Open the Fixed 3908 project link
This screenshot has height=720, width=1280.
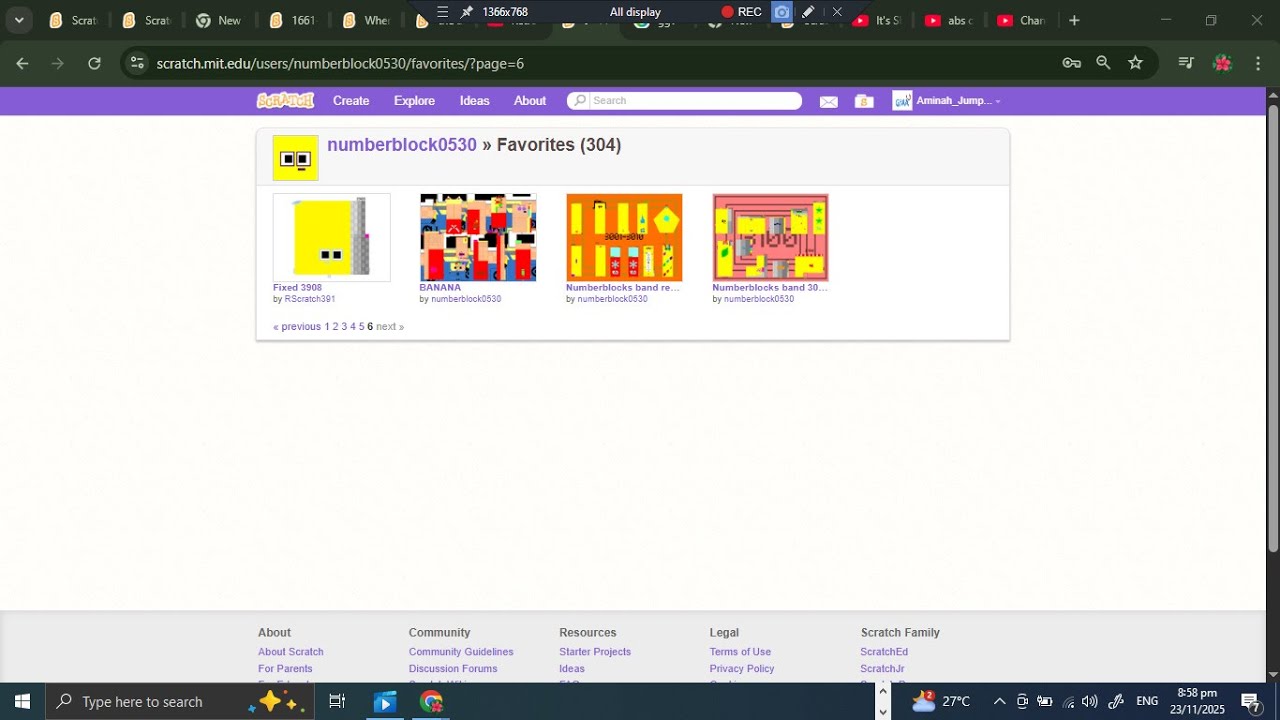pyautogui.click(x=297, y=288)
